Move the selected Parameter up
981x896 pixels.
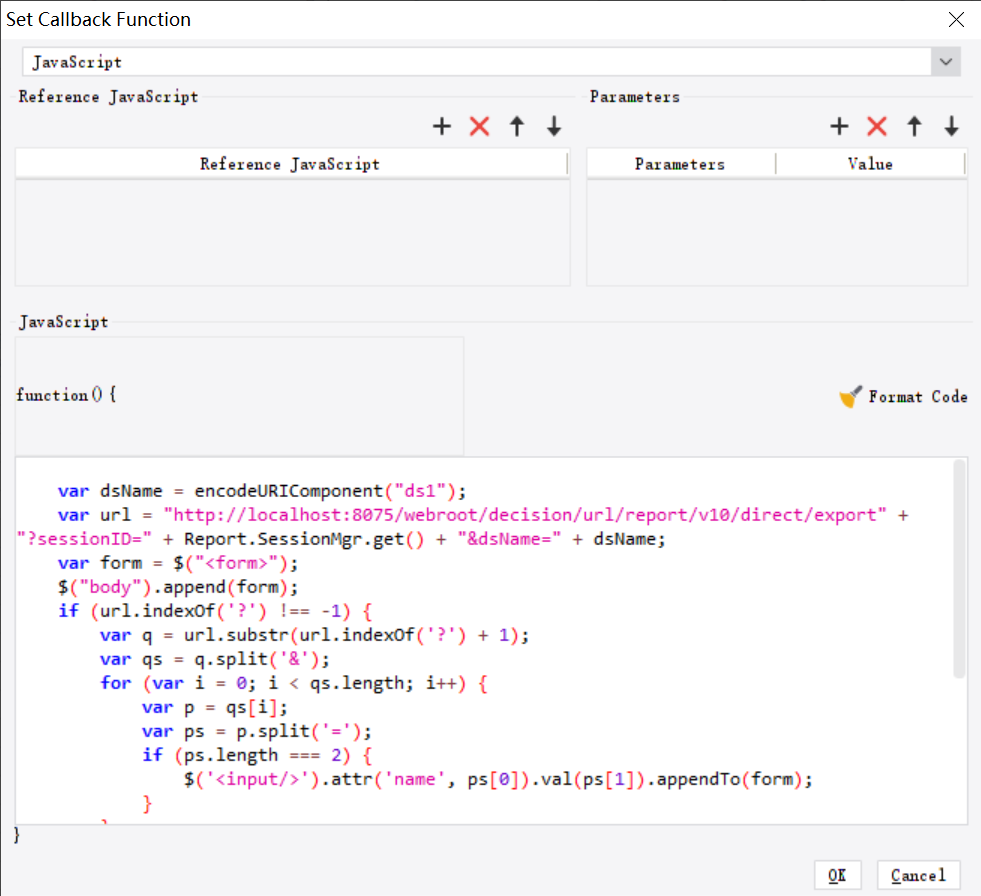click(913, 126)
